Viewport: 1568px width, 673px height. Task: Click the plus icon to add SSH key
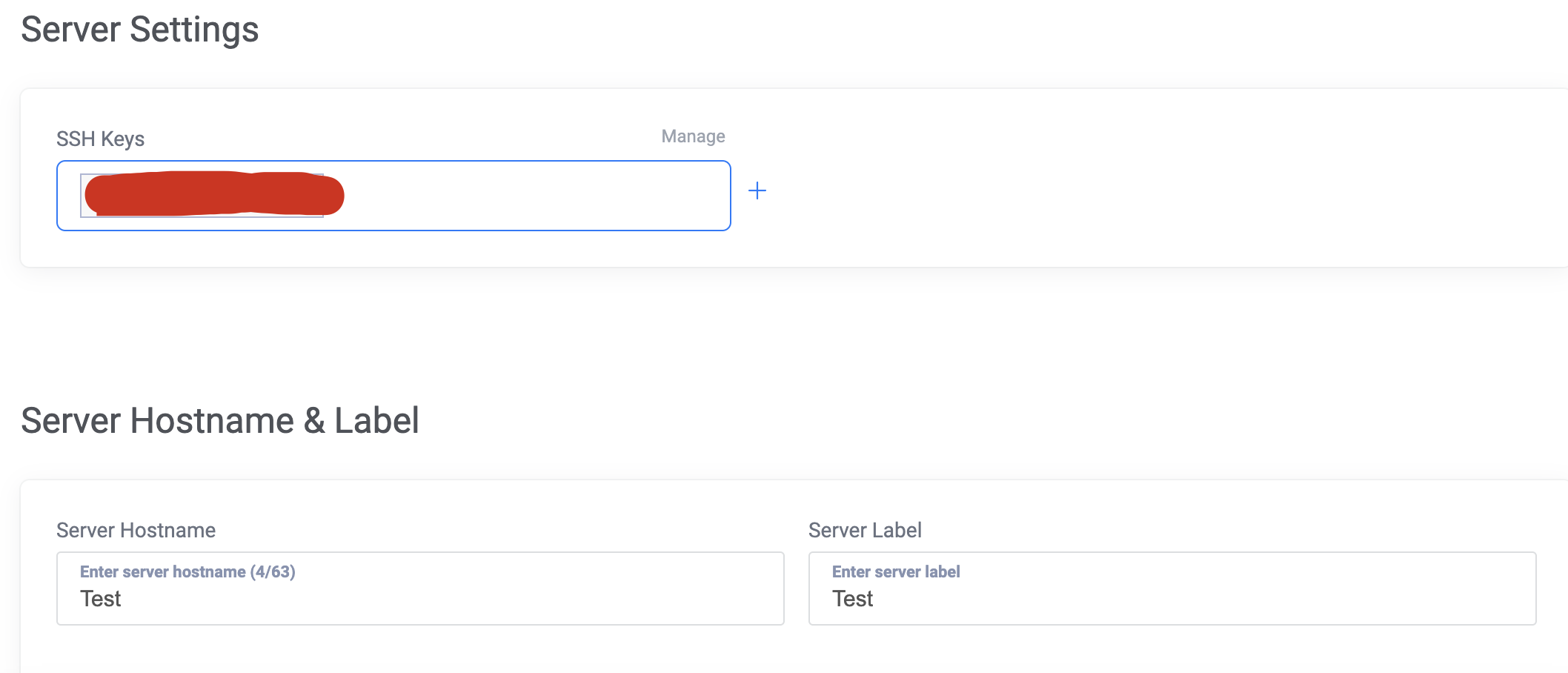click(x=757, y=191)
